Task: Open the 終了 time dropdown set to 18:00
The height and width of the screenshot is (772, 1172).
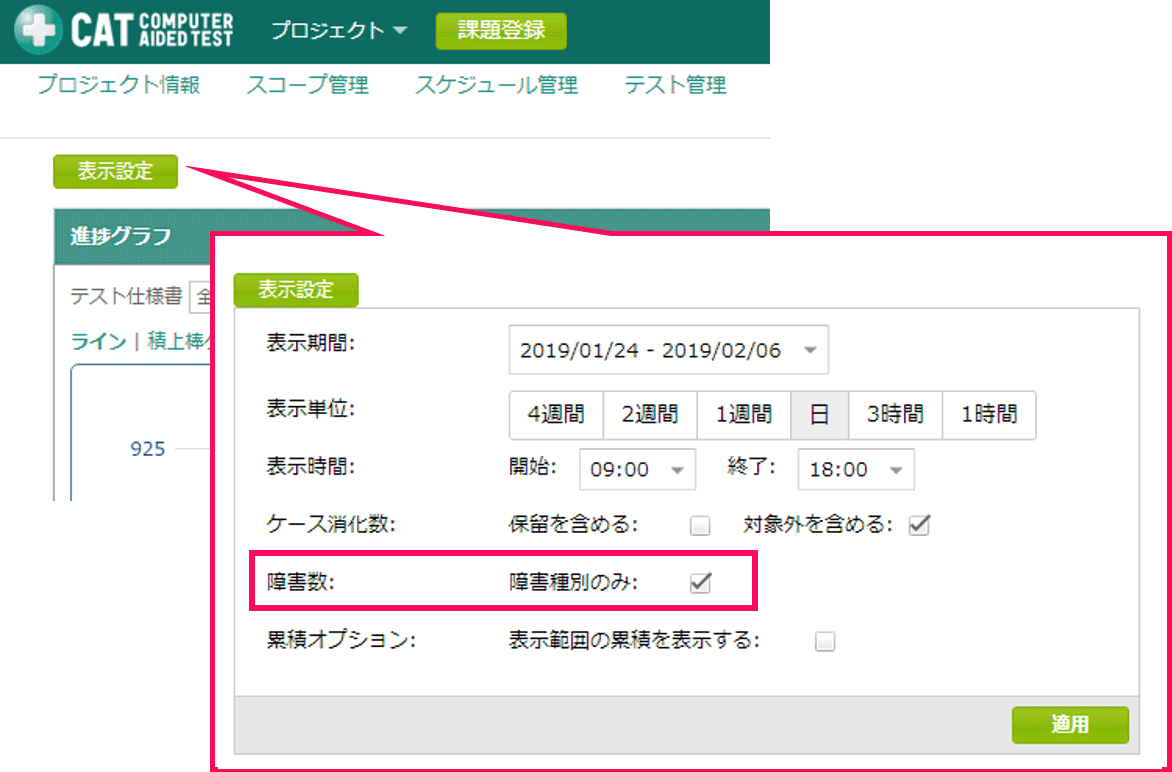Action: (x=856, y=469)
